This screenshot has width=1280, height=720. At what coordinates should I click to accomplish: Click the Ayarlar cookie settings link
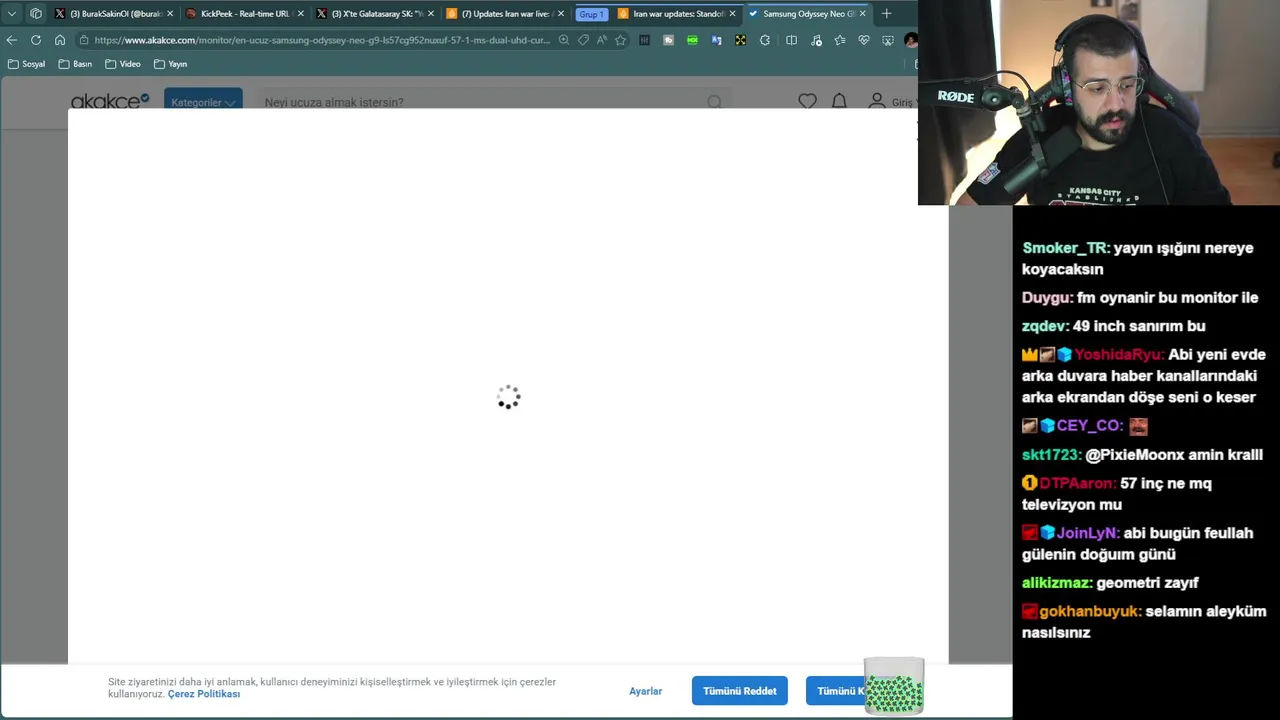pyautogui.click(x=645, y=691)
